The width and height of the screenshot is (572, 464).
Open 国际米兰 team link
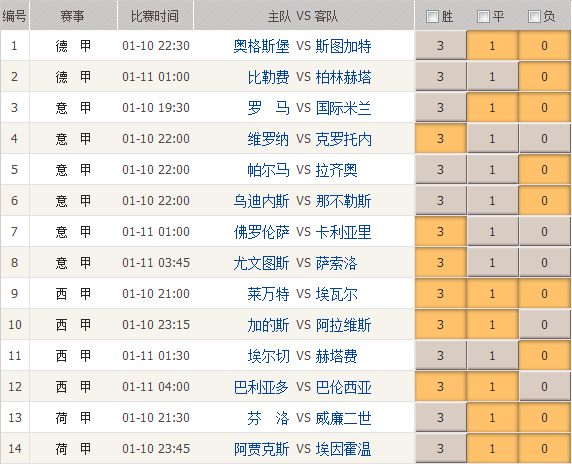point(343,108)
